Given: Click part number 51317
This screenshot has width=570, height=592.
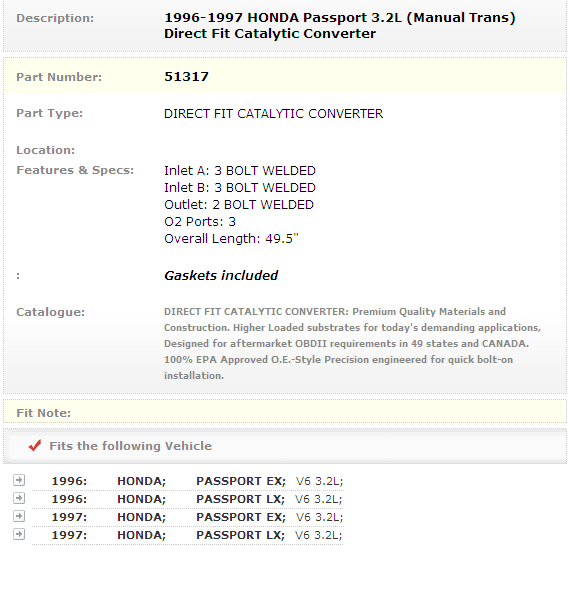Looking at the screenshot, I should [186, 77].
